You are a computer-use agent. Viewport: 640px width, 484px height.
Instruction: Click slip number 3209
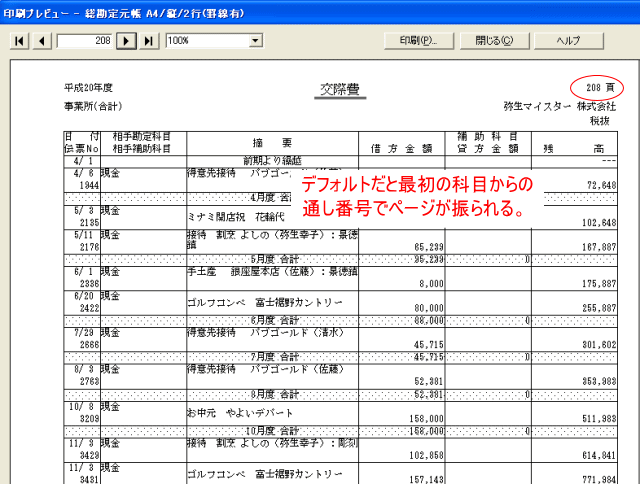[89, 419]
